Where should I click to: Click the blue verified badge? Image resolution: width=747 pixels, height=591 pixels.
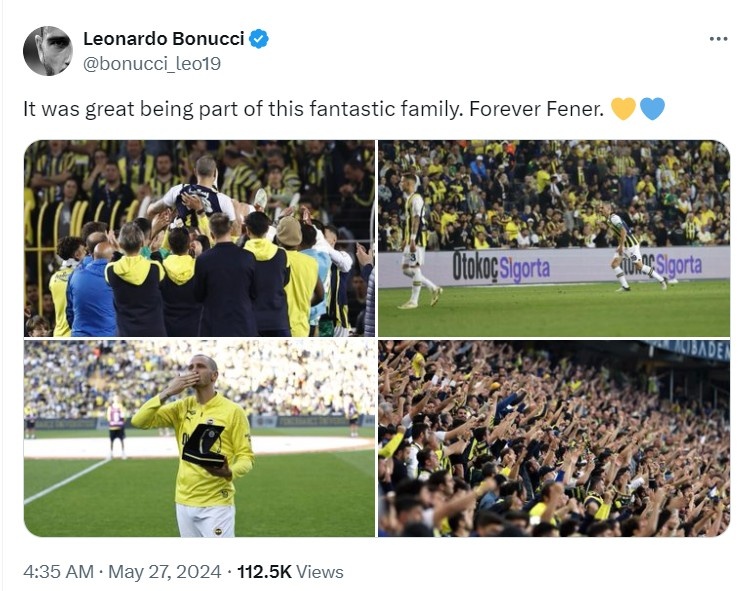pyautogui.click(x=259, y=39)
